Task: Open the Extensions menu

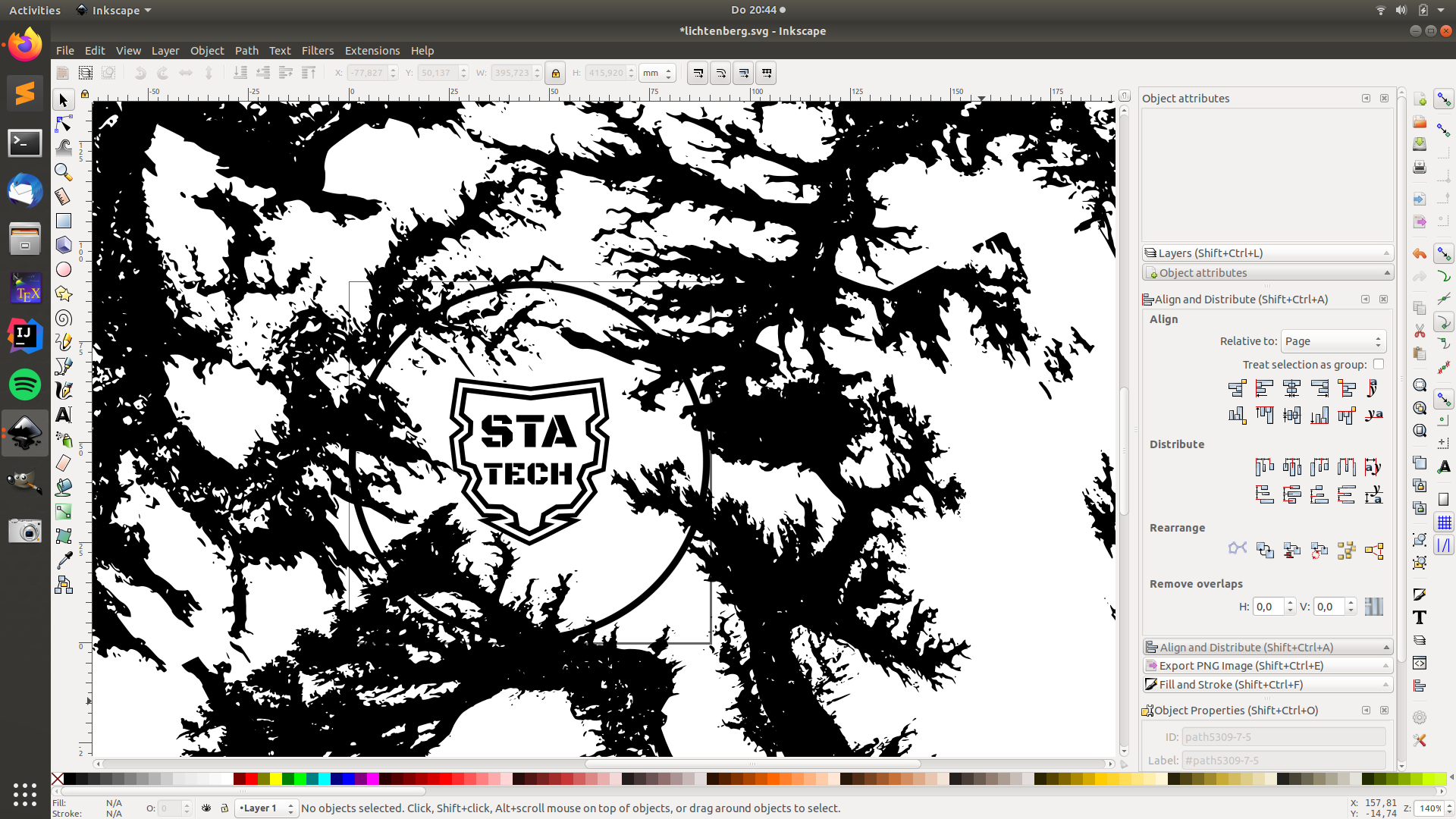Action: click(x=372, y=51)
